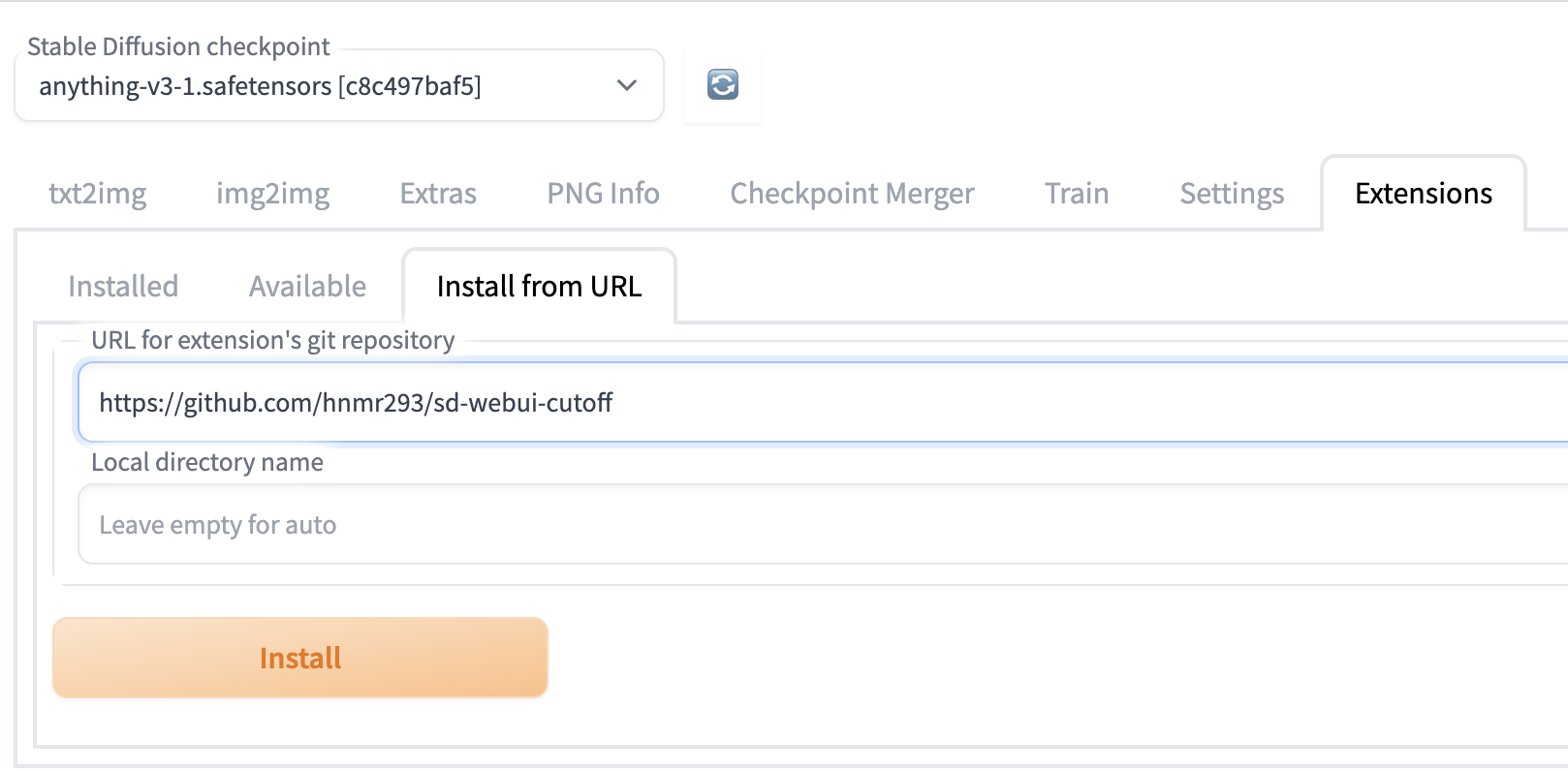Switch to the Train tab
Screen dimensions: 1568x771
(x=1077, y=194)
